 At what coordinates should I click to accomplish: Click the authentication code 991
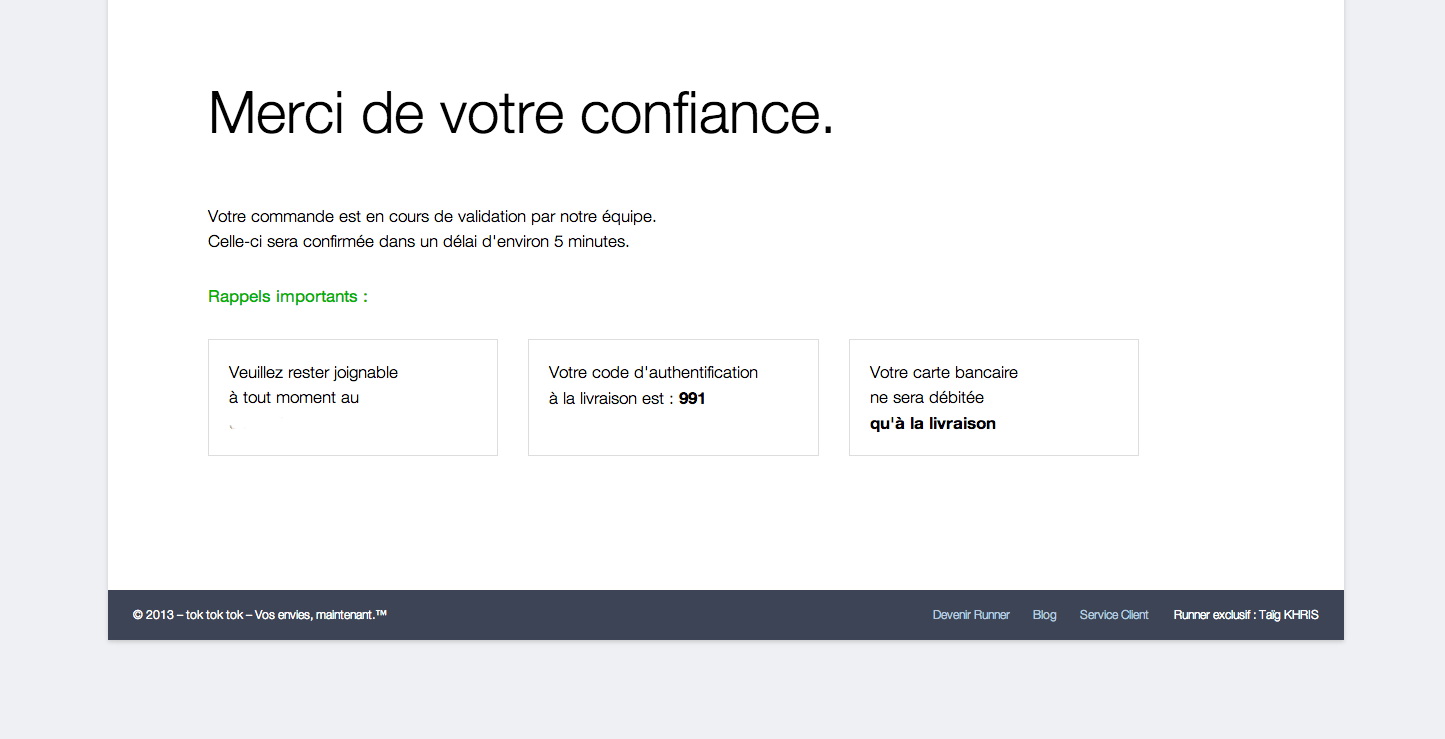point(692,398)
